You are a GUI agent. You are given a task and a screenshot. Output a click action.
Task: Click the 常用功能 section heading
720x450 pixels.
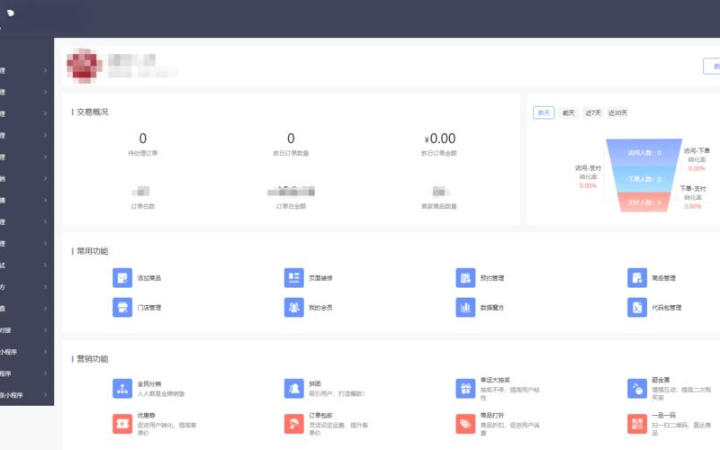pos(92,251)
